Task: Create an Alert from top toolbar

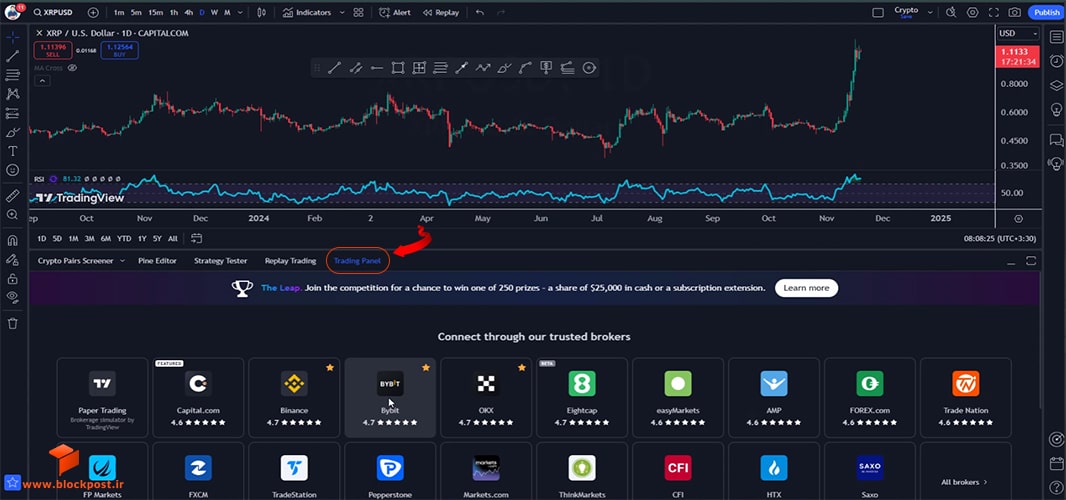Action: click(395, 12)
